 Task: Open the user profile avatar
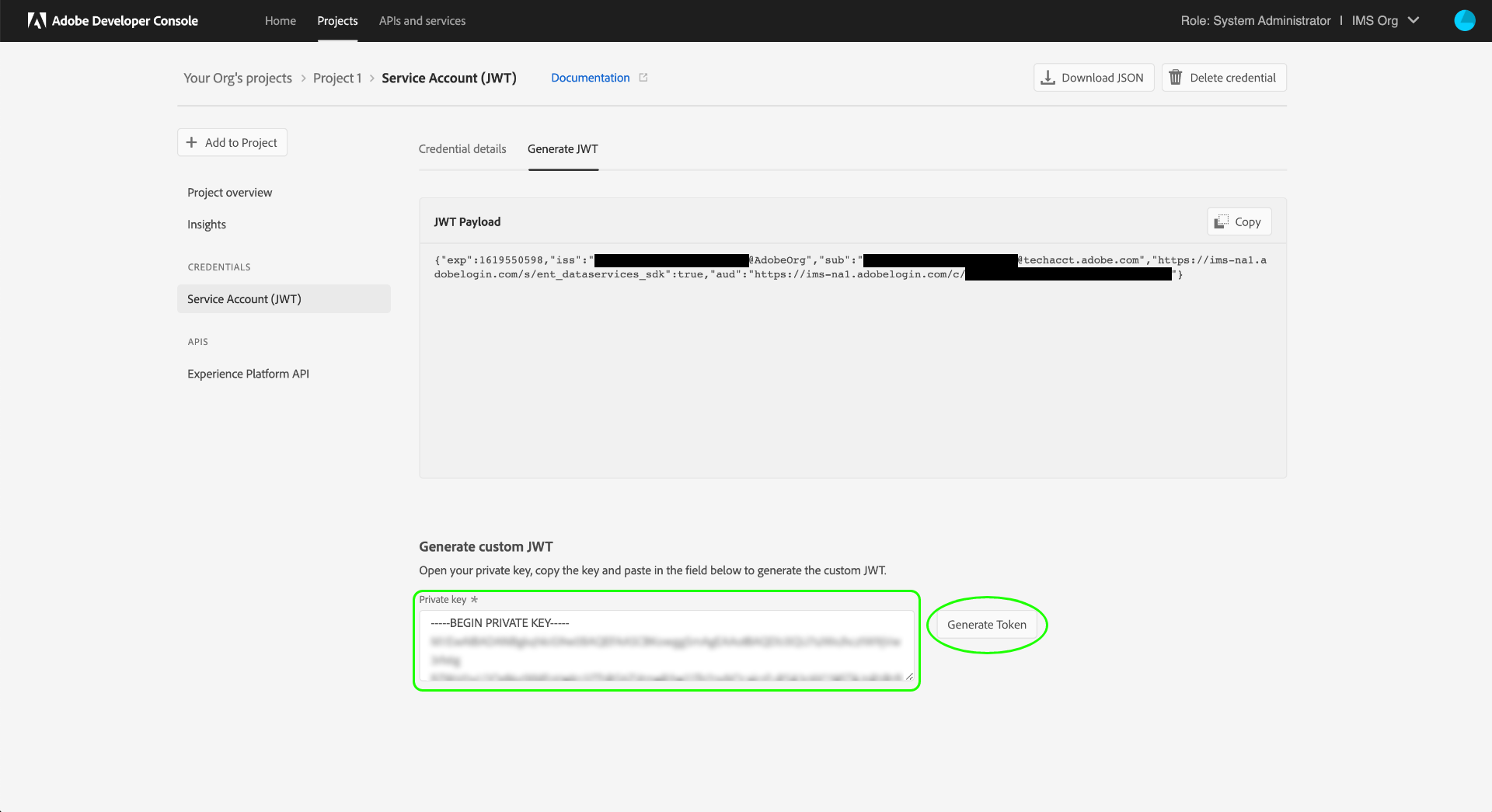[1464, 21]
